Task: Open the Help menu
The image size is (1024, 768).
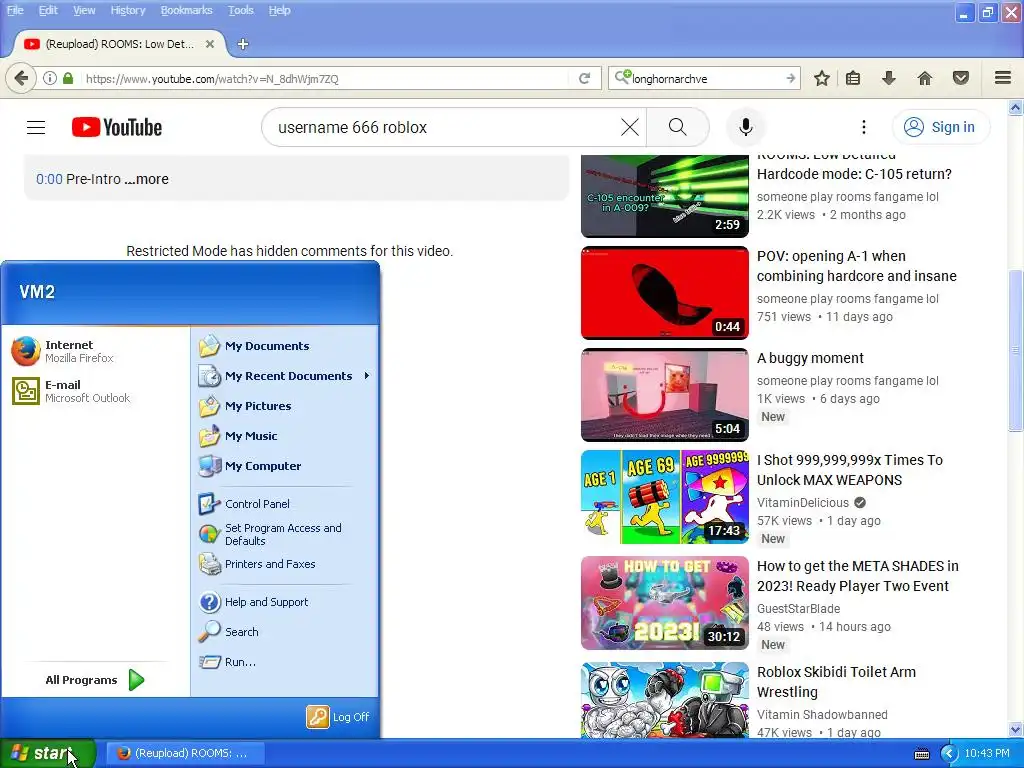Action: 279,10
